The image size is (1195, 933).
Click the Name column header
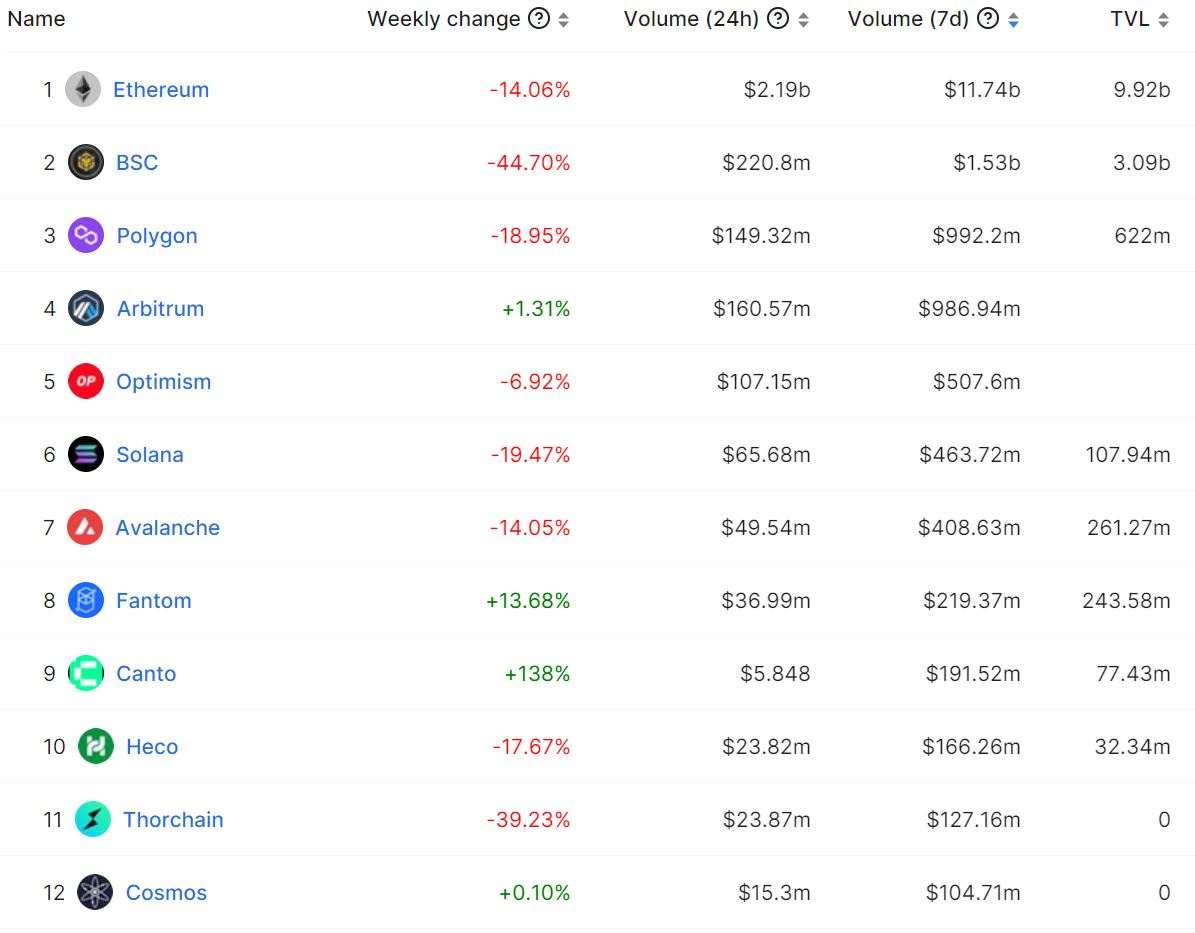click(x=36, y=19)
